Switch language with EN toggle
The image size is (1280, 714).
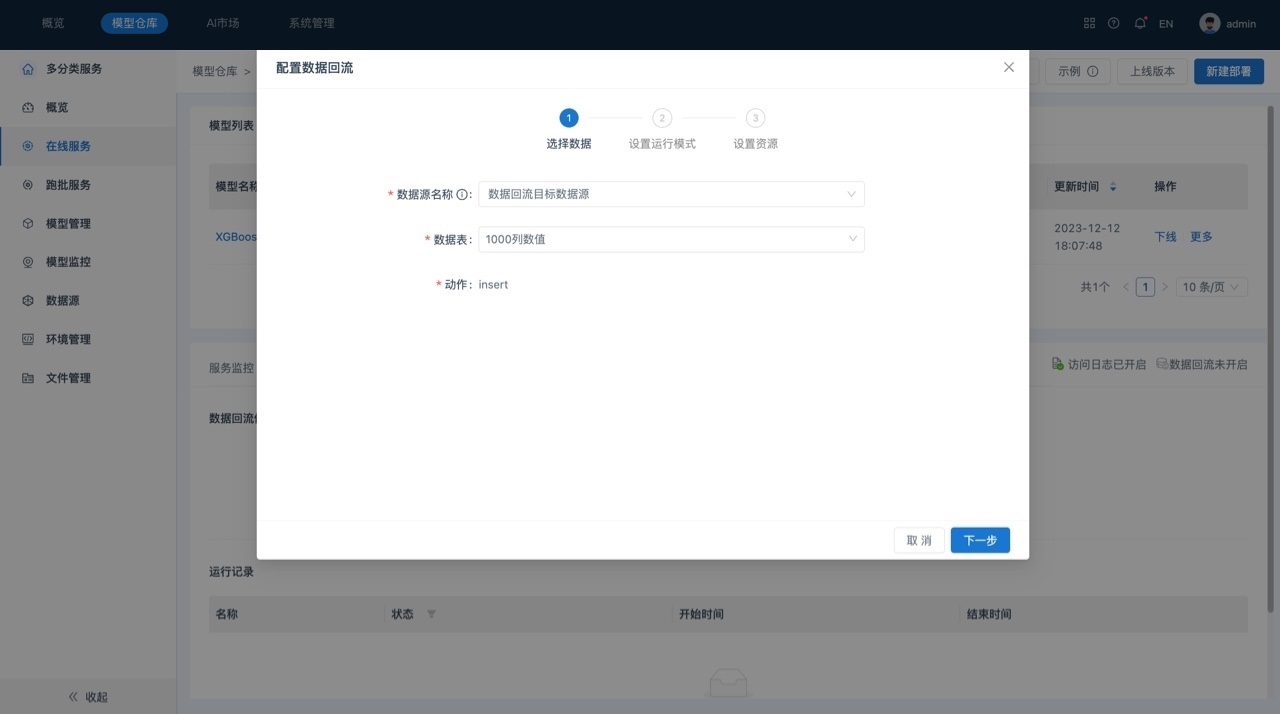1166,24
